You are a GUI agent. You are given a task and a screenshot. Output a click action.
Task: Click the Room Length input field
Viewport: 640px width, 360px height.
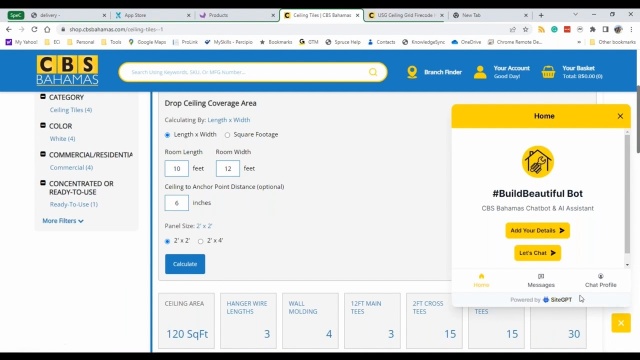[177, 169]
